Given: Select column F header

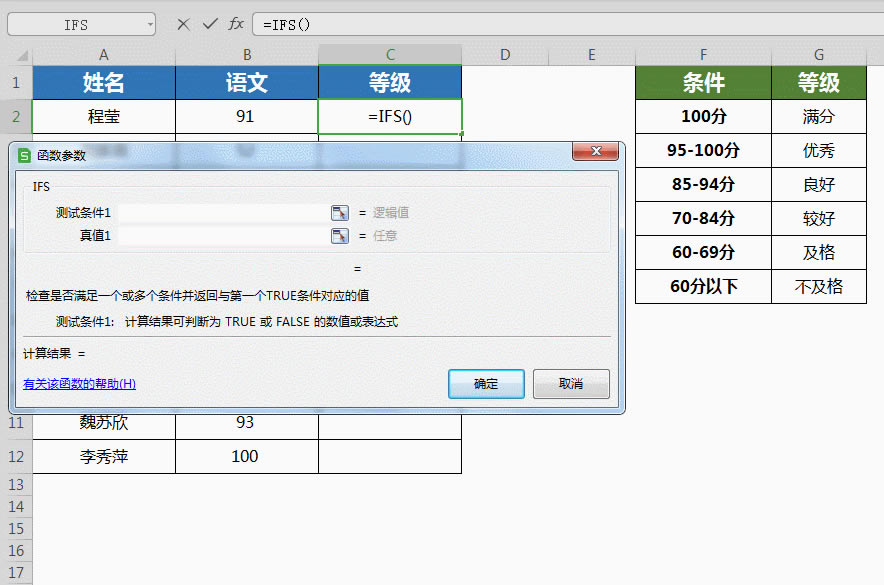Looking at the screenshot, I should click(x=703, y=55).
